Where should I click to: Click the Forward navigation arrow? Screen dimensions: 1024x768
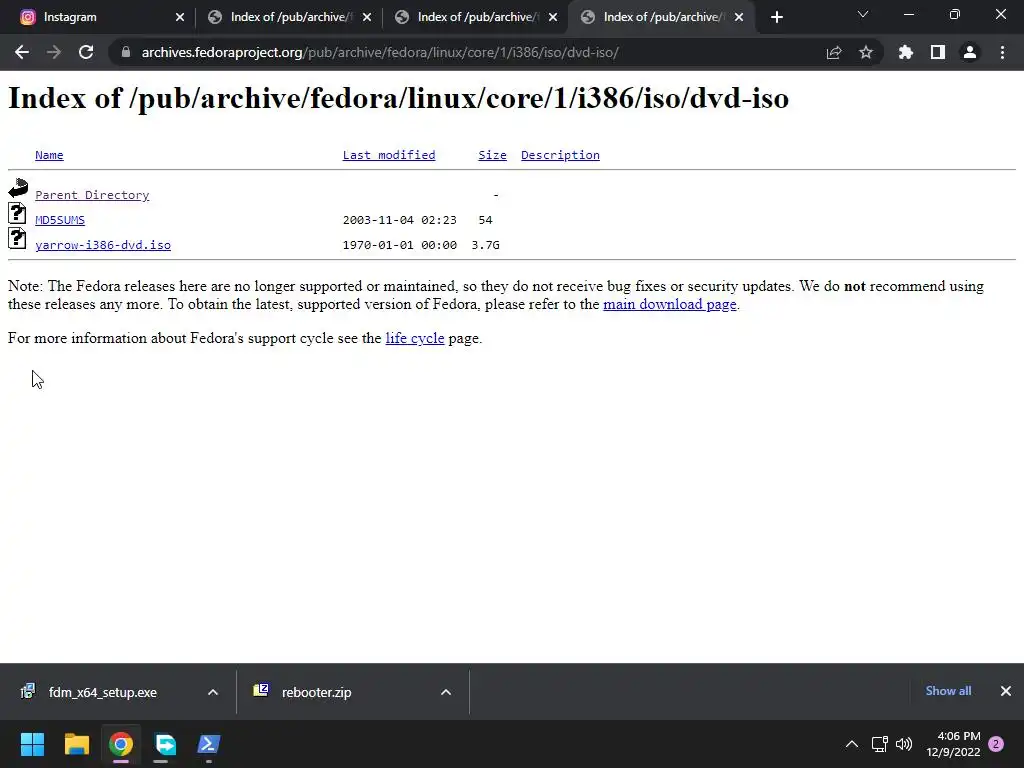point(54,52)
